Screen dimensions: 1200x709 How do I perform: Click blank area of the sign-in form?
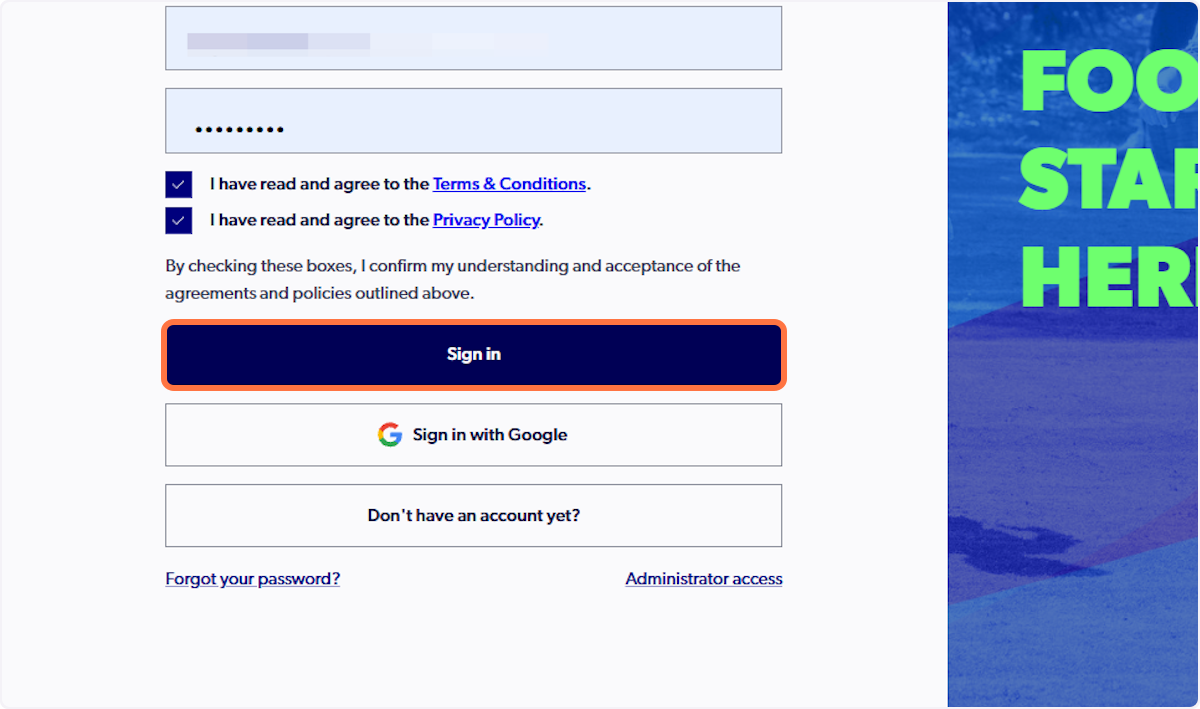(x=473, y=650)
